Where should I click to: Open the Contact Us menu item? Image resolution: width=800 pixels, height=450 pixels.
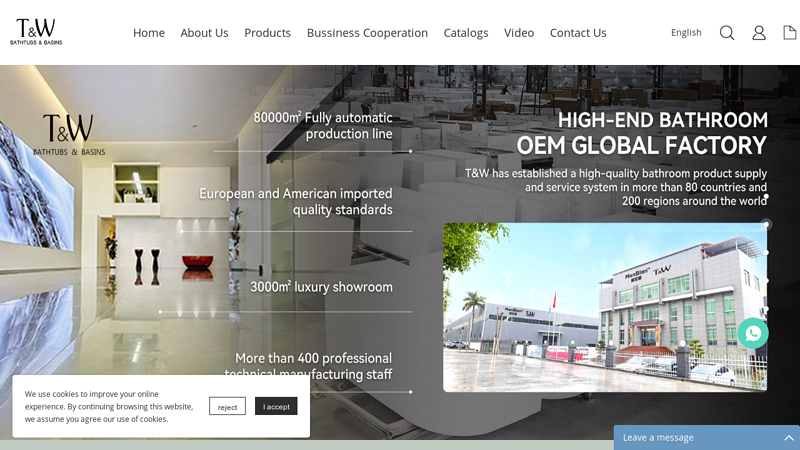pos(578,33)
